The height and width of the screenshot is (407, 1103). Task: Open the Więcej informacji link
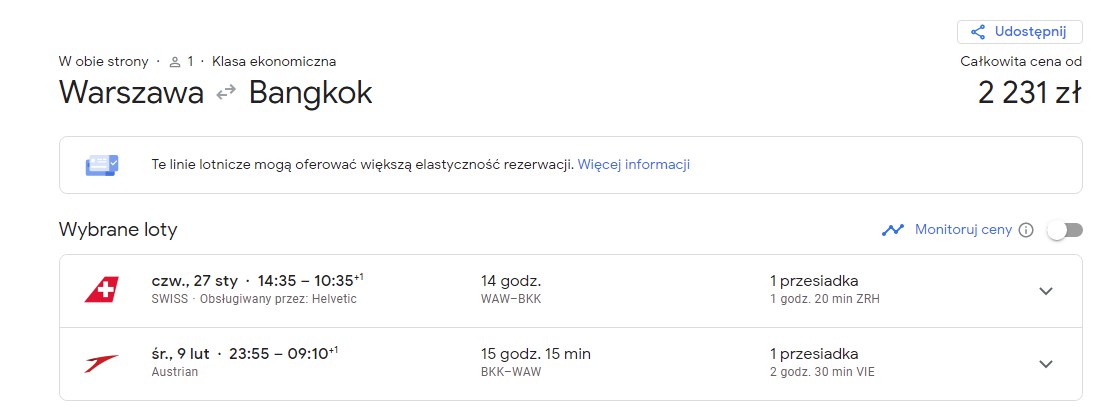(634, 164)
